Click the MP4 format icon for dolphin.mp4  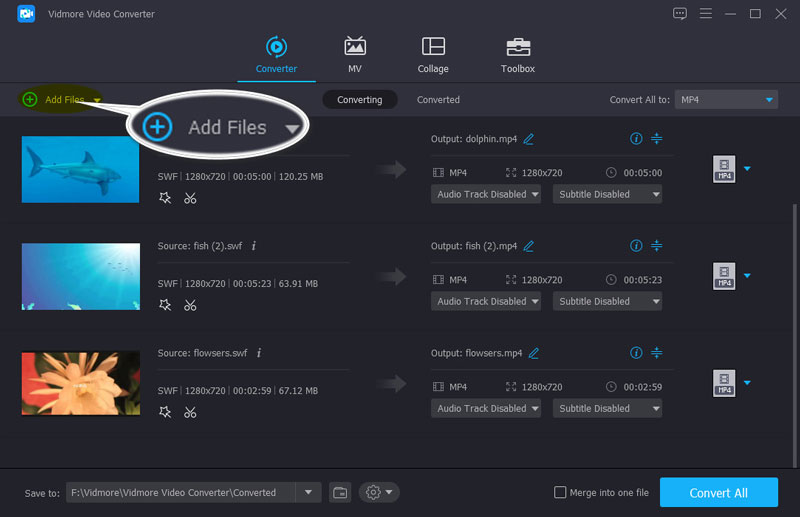pos(724,168)
